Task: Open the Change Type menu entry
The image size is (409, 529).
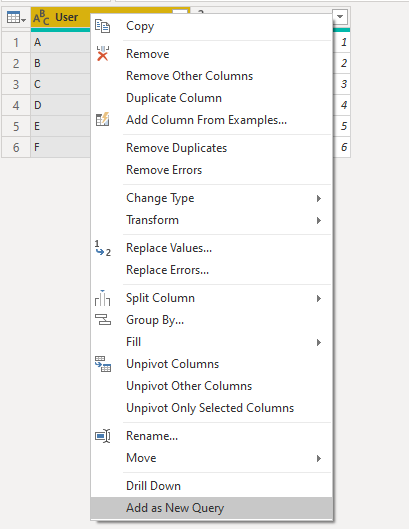Action: 211,198
